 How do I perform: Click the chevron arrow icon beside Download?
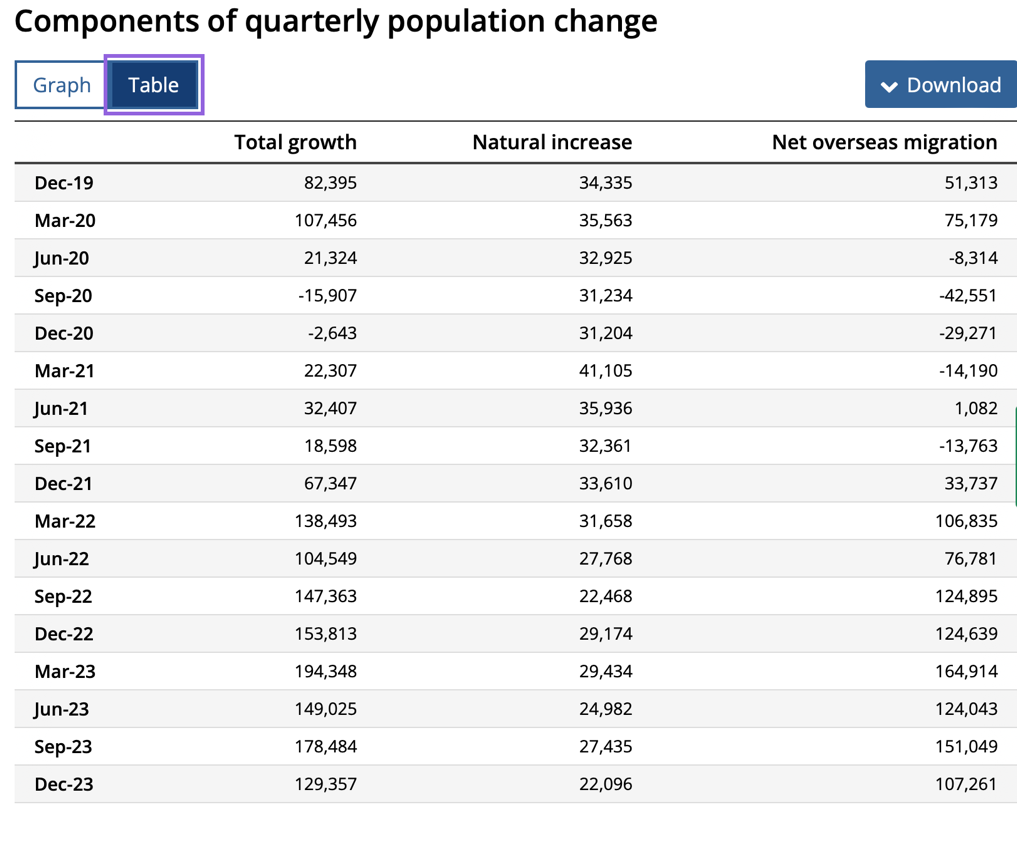(x=889, y=87)
